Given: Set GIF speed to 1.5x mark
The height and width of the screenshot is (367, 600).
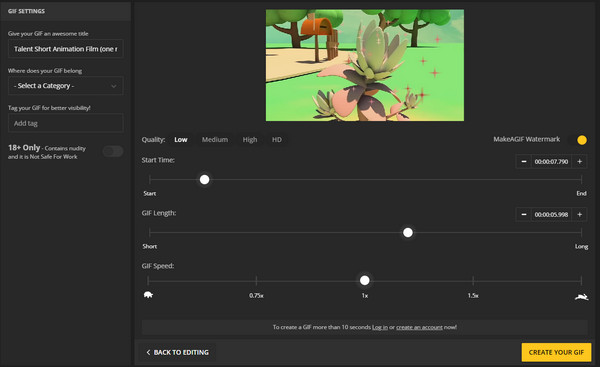Looking at the screenshot, I should [473, 281].
